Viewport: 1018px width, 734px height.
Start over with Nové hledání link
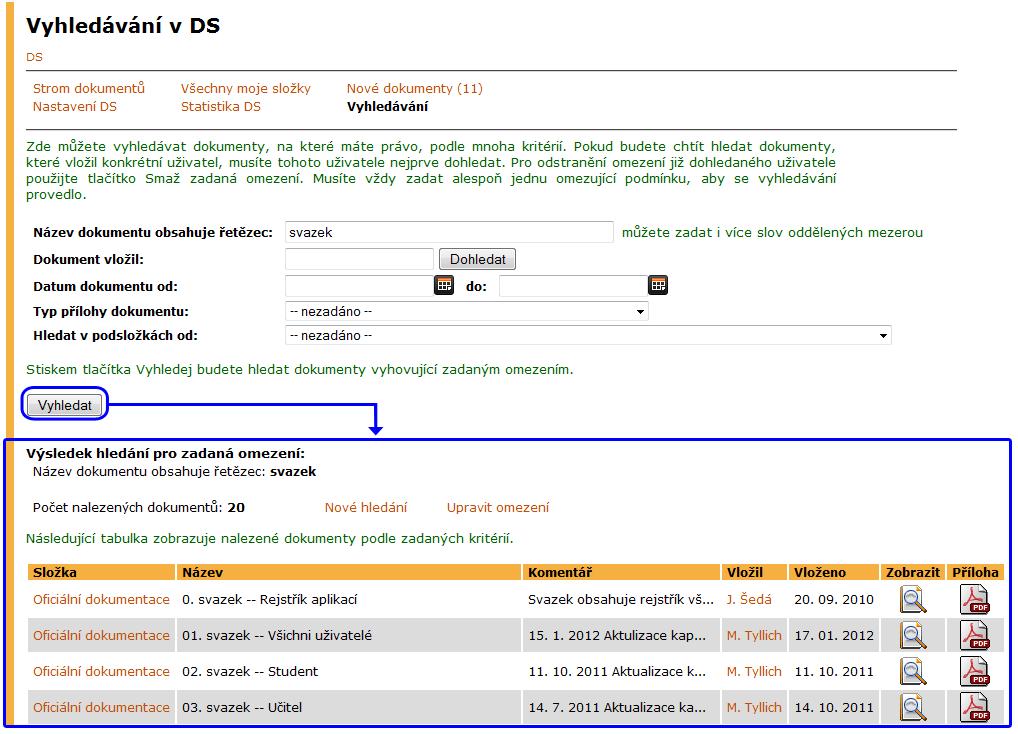coord(366,508)
